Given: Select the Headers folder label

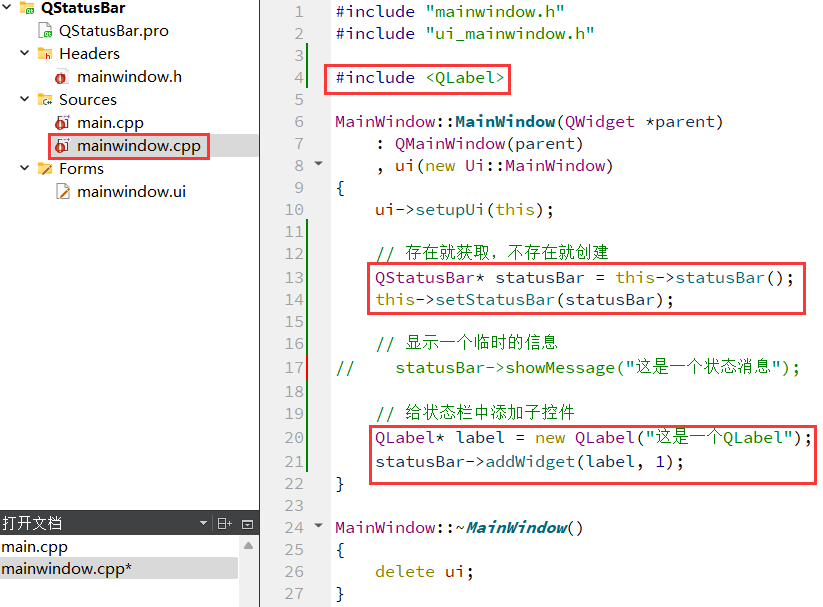Looking at the screenshot, I should 89,54.
